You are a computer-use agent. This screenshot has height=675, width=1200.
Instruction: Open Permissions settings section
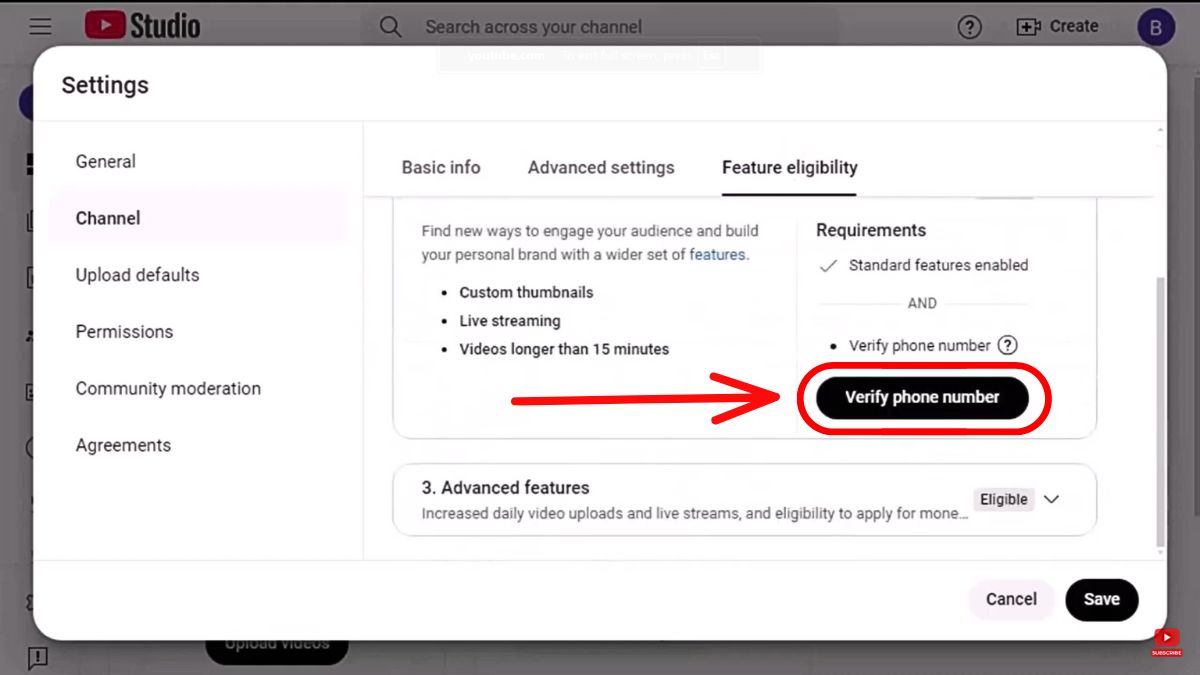(125, 332)
